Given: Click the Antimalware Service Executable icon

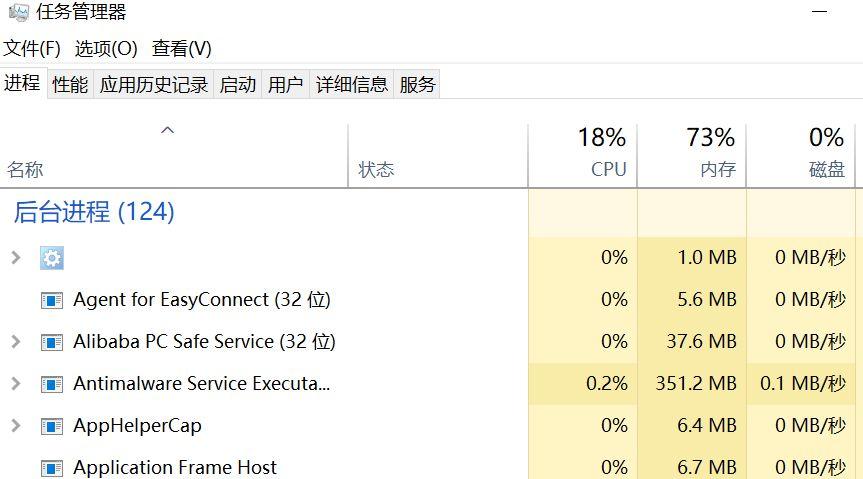Looking at the screenshot, I should [52, 384].
